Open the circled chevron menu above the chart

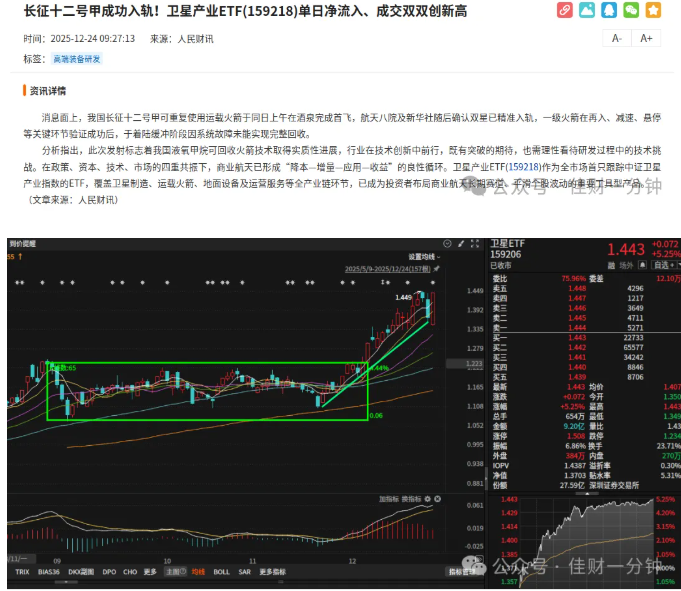(447, 244)
